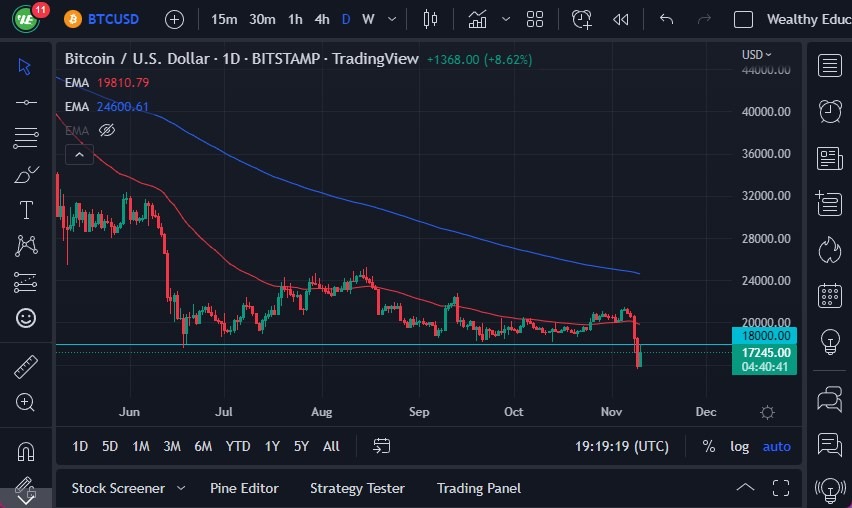The width and height of the screenshot is (852, 508).
Task: Open the USD currency dropdown
Action: (x=757, y=55)
